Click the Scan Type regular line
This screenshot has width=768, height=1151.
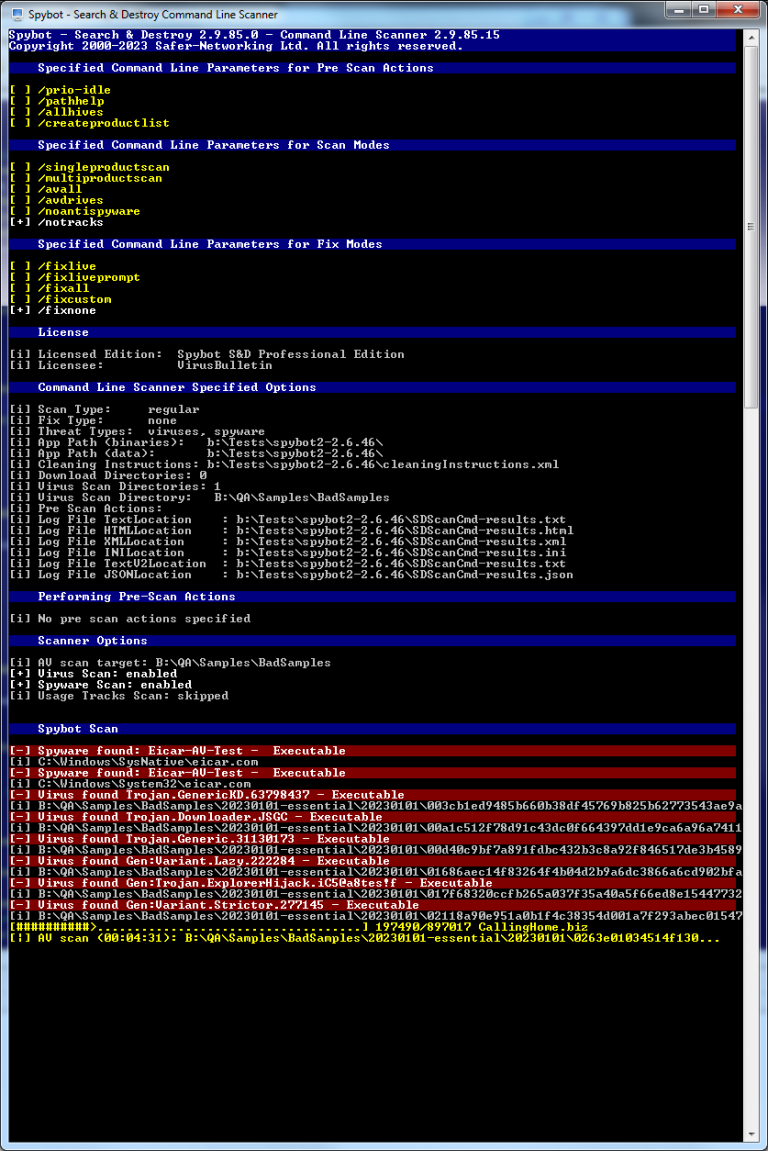pyautogui.click(x=104, y=409)
